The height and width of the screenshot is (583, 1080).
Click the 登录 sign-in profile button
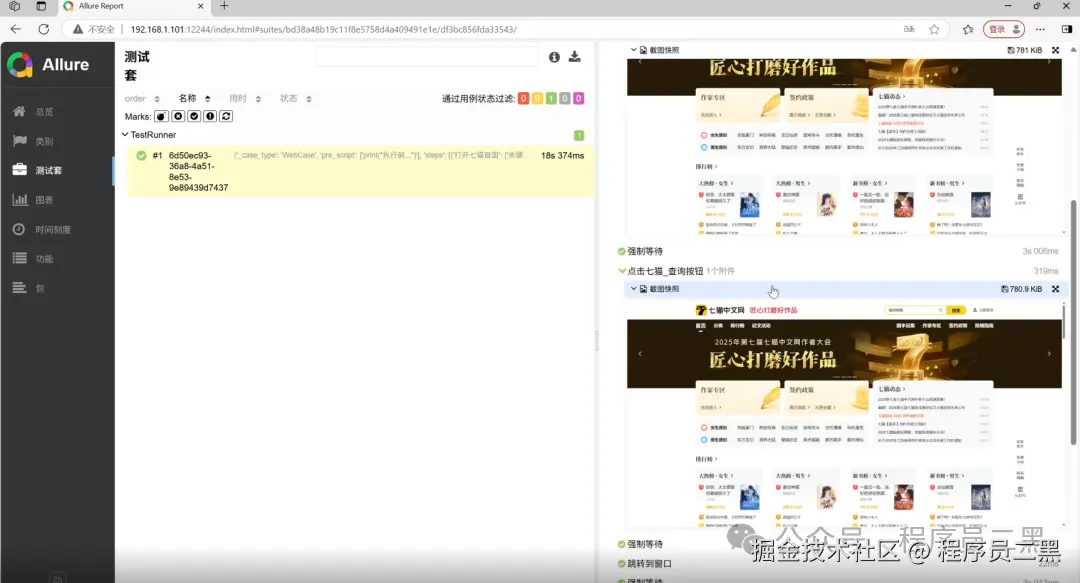pyautogui.click(x=1004, y=30)
